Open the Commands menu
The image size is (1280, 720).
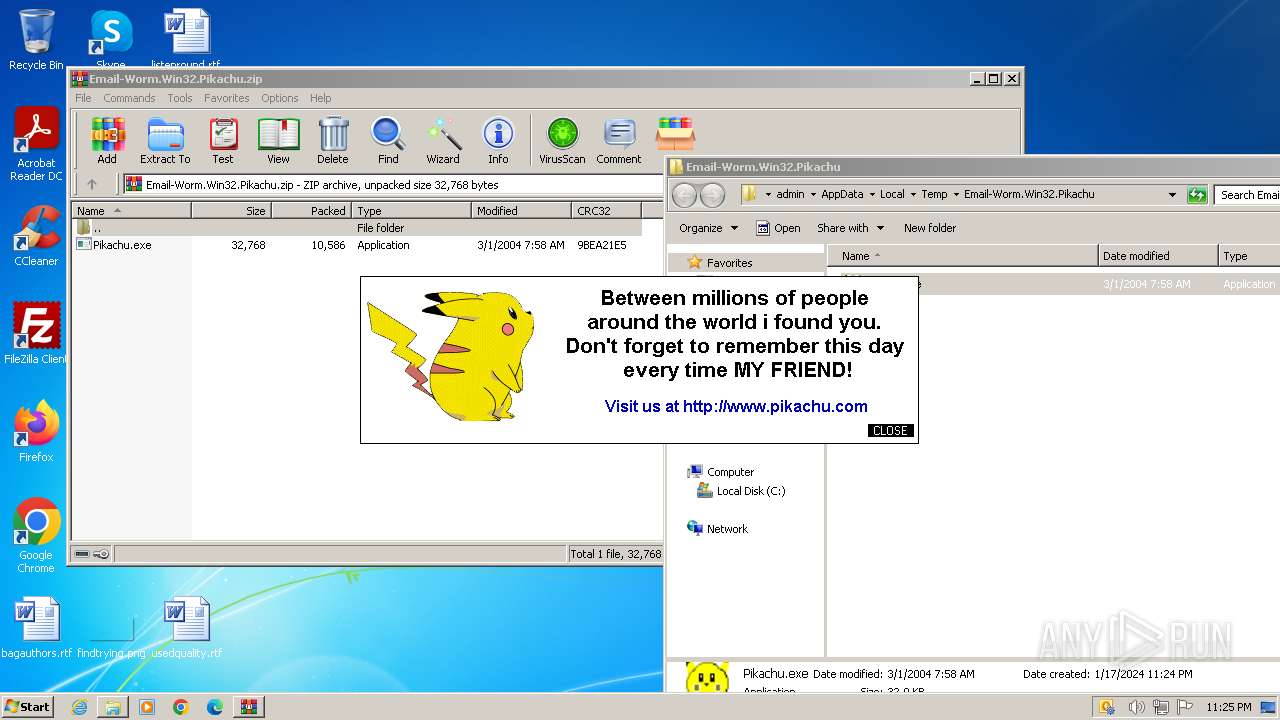click(x=129, y=98)
